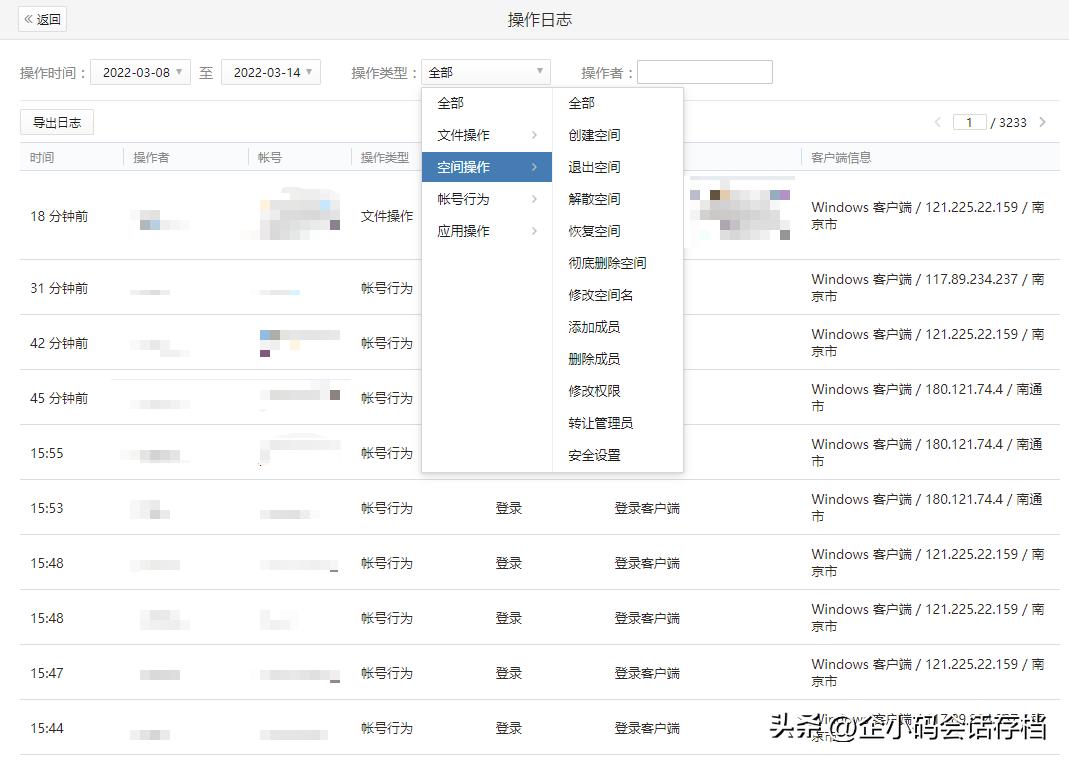
Task: Open the 操作类型 filter dropdown showing 全部
Action: coord(486,71)
